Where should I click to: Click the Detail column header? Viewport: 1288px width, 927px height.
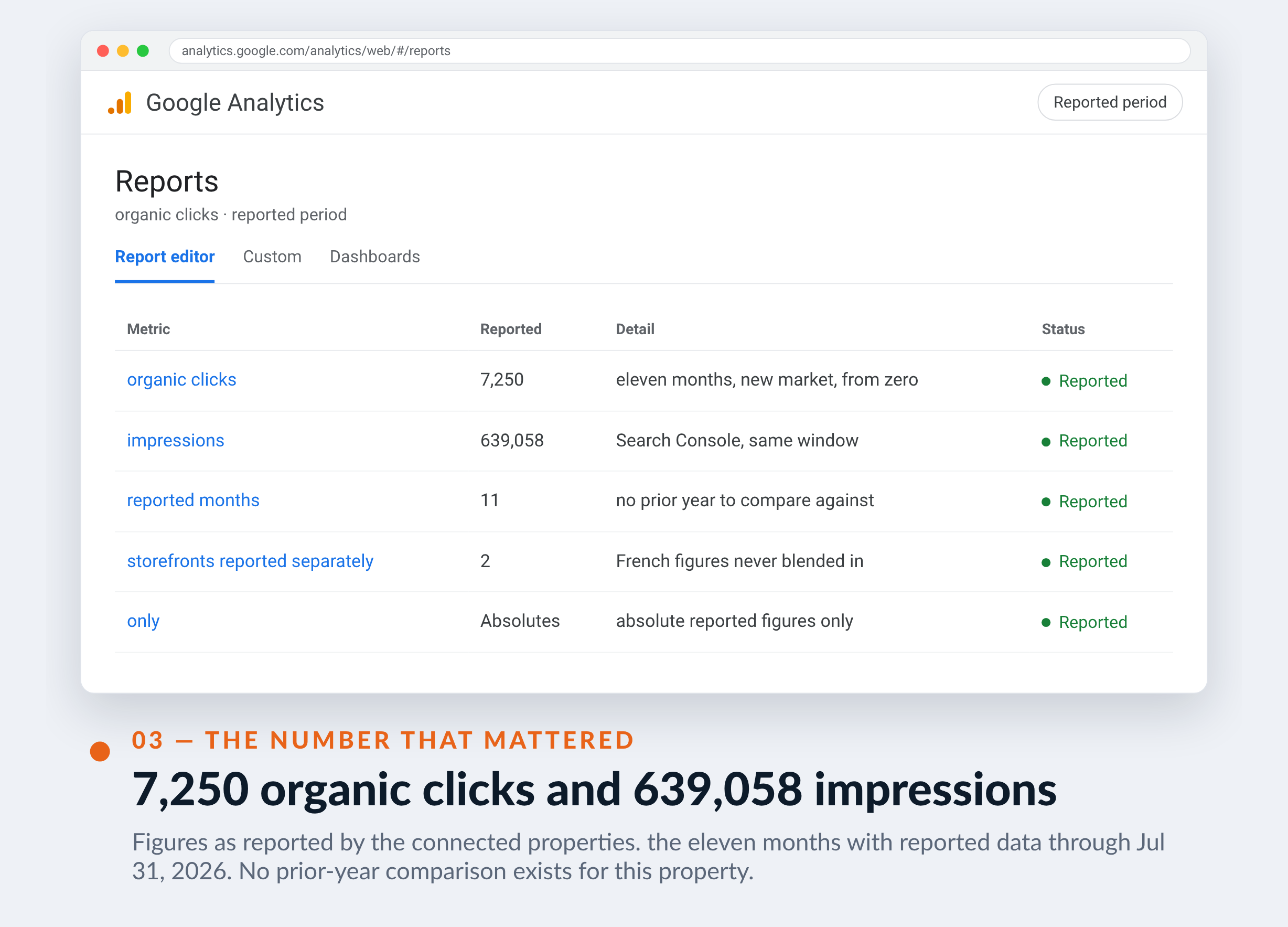click(635, 329)
